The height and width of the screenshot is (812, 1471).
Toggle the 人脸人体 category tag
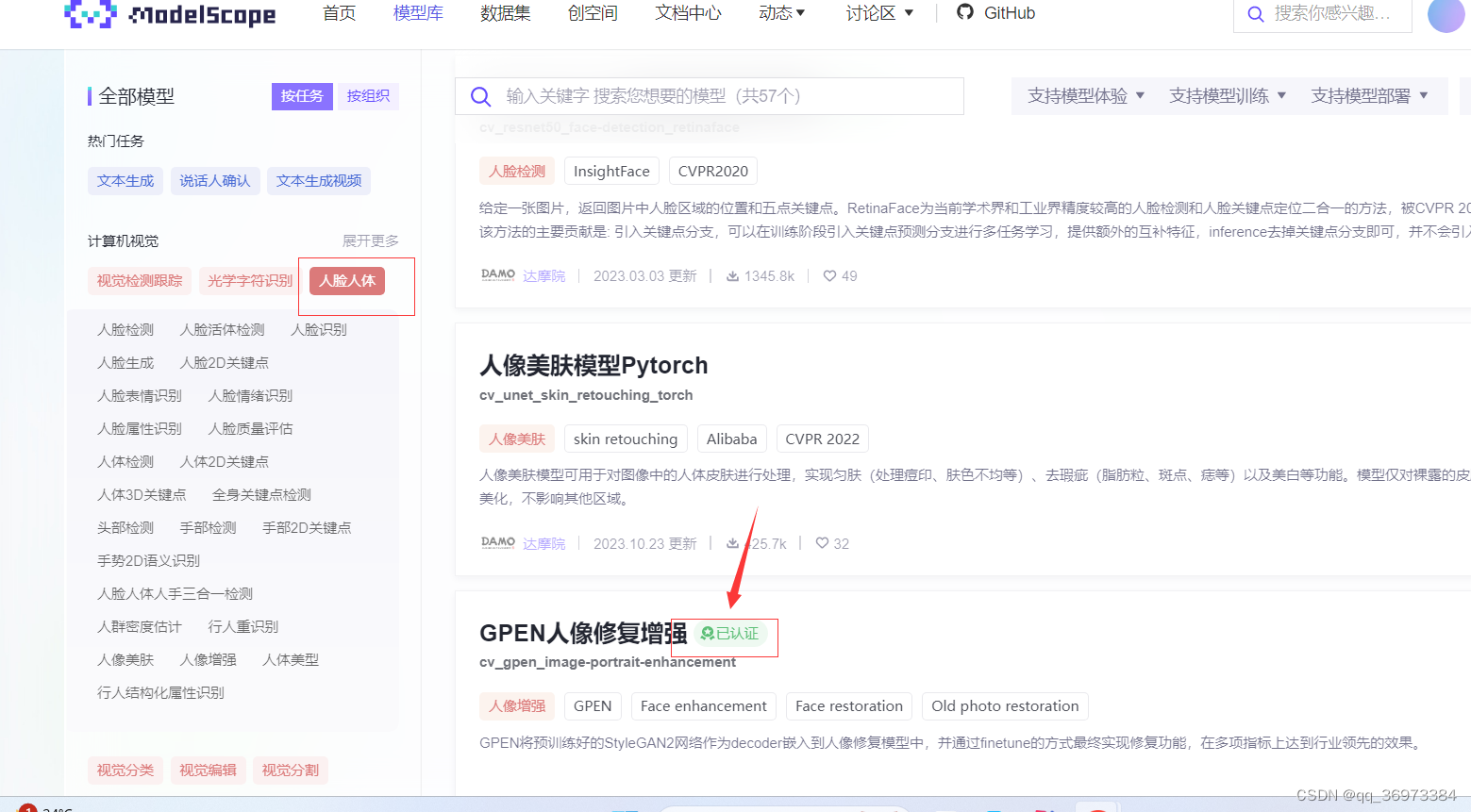tap(347, 281)
